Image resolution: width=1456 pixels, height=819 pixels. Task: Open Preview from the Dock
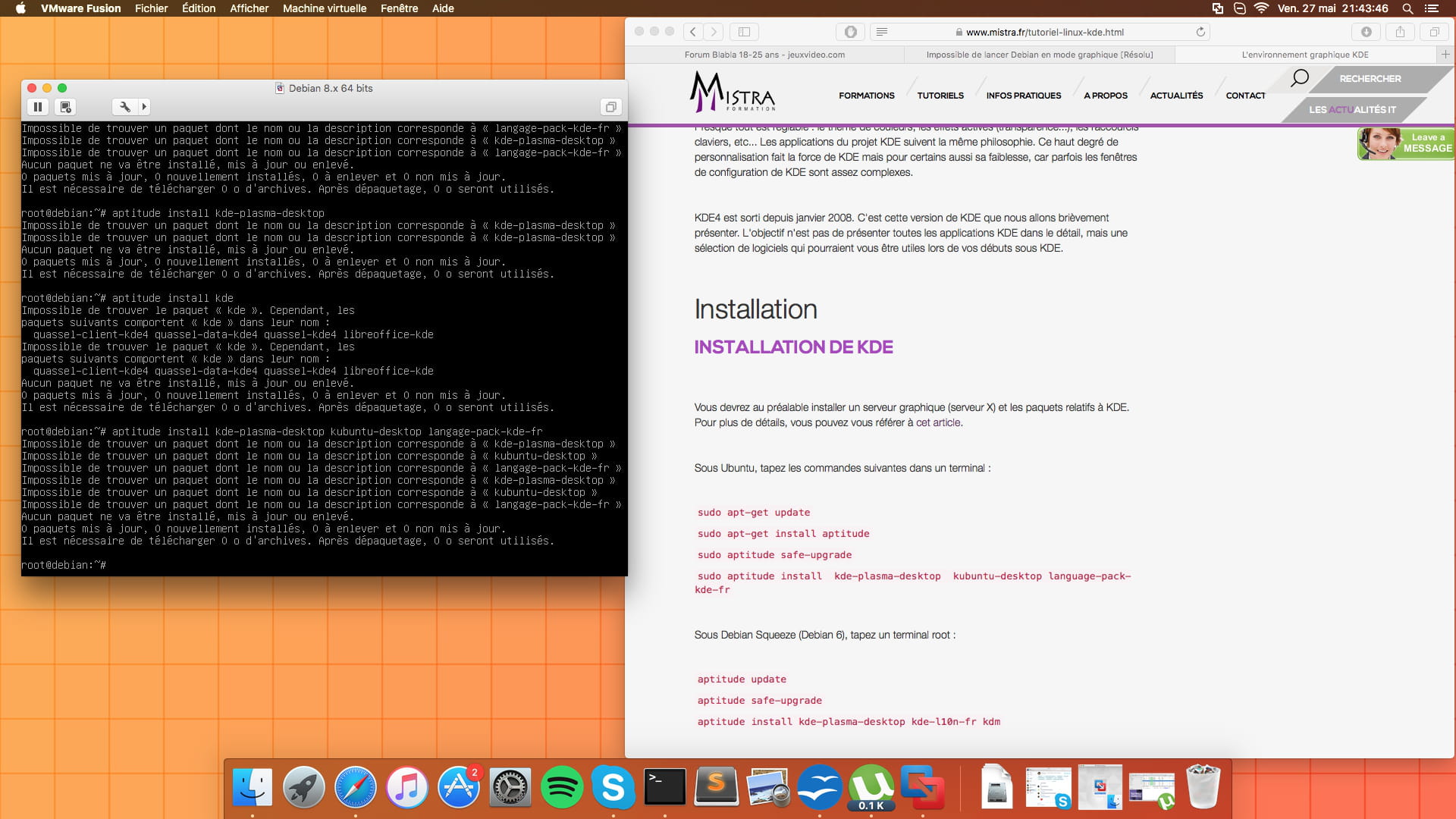coord(767,787)
